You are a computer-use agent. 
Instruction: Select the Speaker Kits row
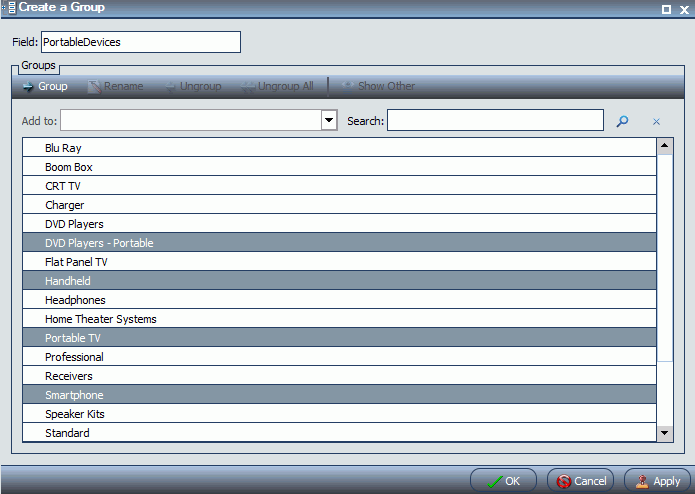[340, 414]
